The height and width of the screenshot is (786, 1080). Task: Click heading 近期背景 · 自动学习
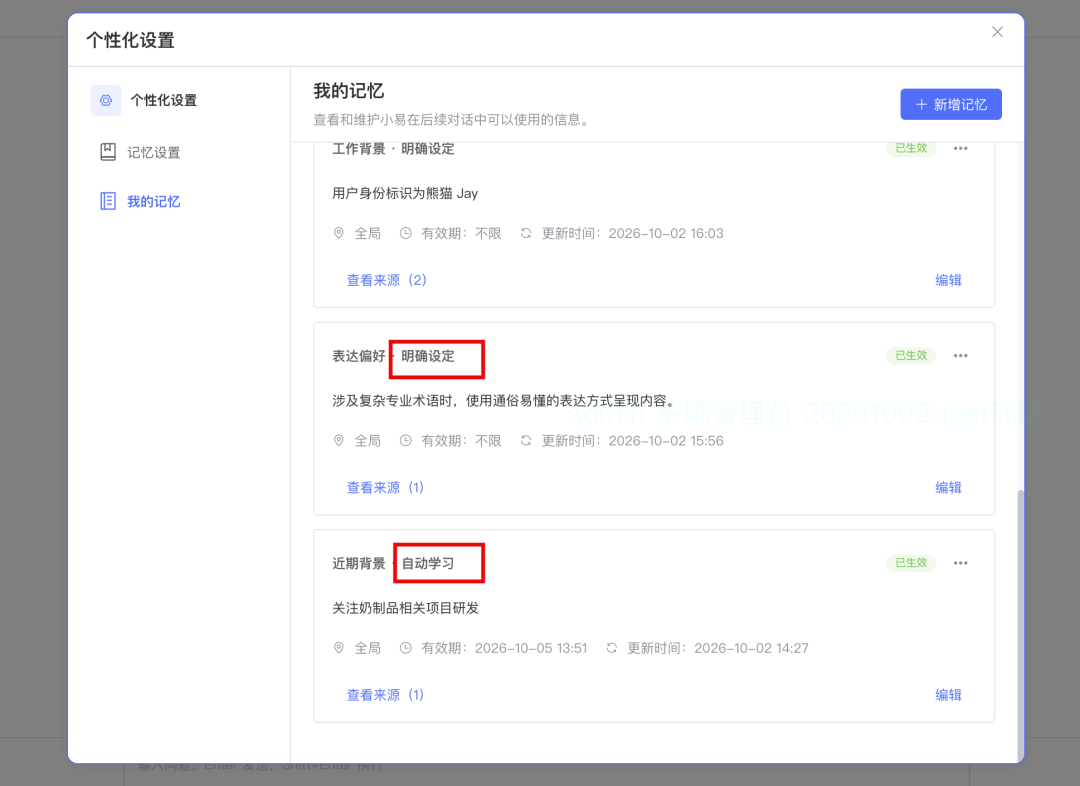[393, 563]
